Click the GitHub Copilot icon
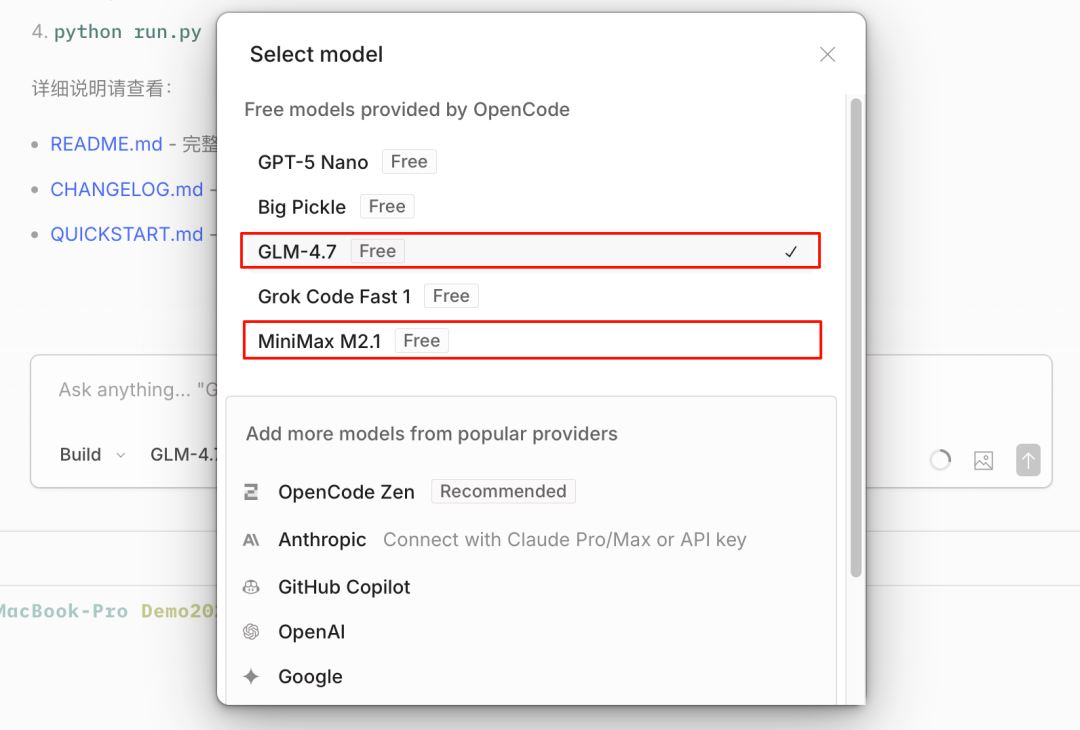 (x=251, y=587)
